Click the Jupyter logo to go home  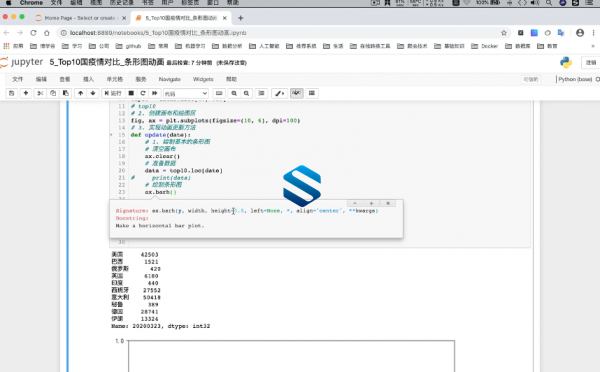(22, 62)
